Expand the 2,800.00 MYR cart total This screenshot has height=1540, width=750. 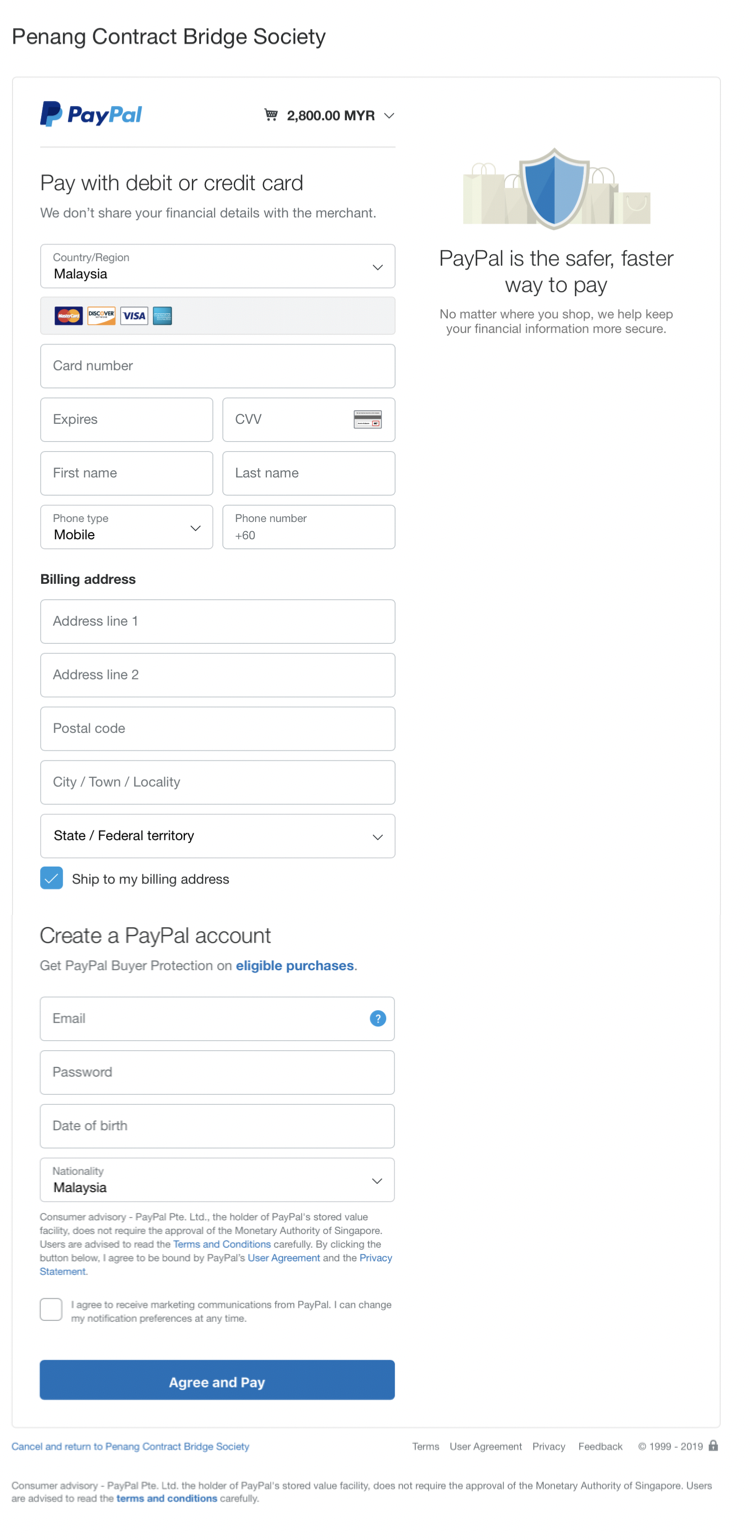pos(340,116)
